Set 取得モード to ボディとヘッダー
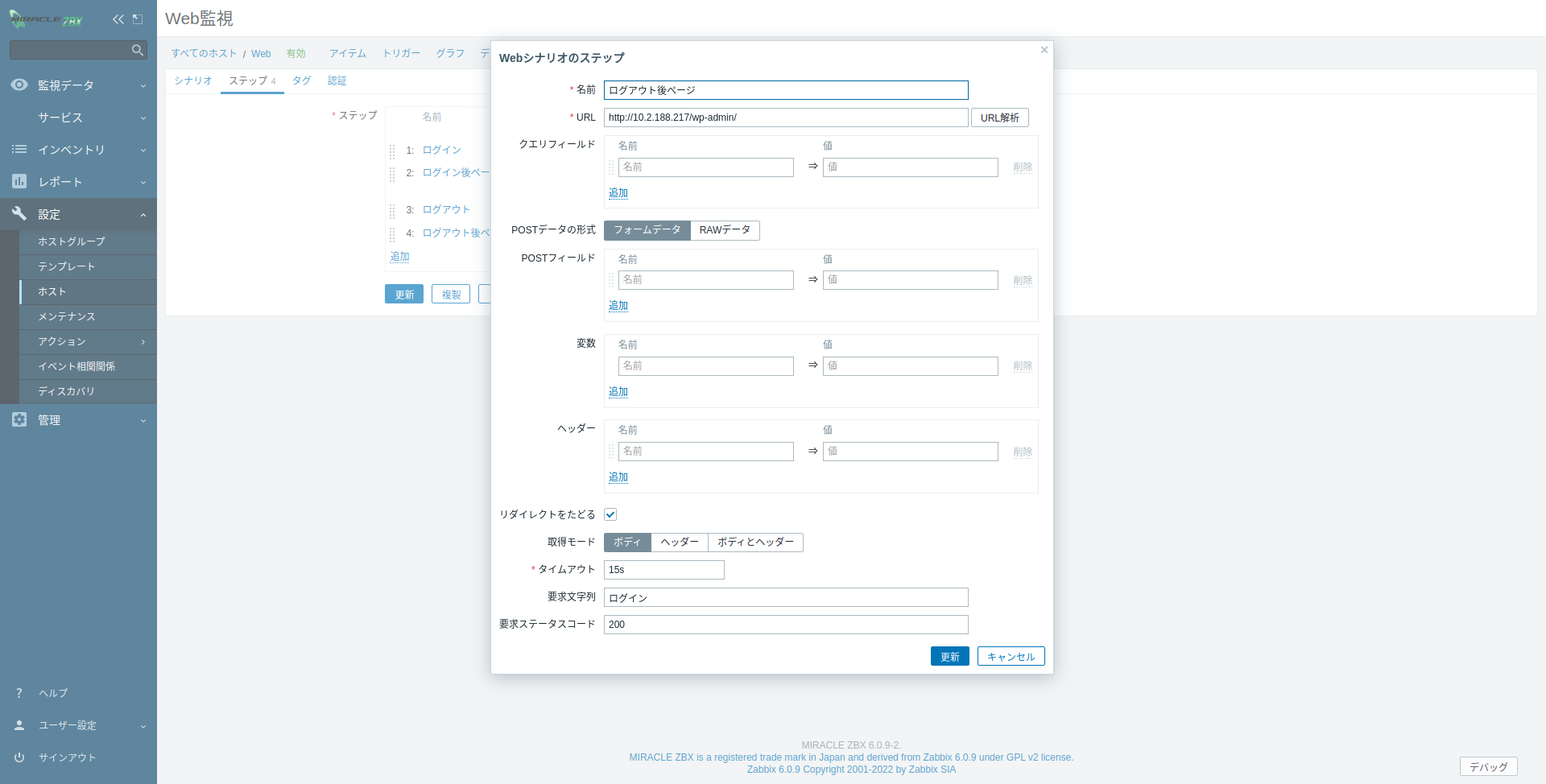 tap(755, 543)
